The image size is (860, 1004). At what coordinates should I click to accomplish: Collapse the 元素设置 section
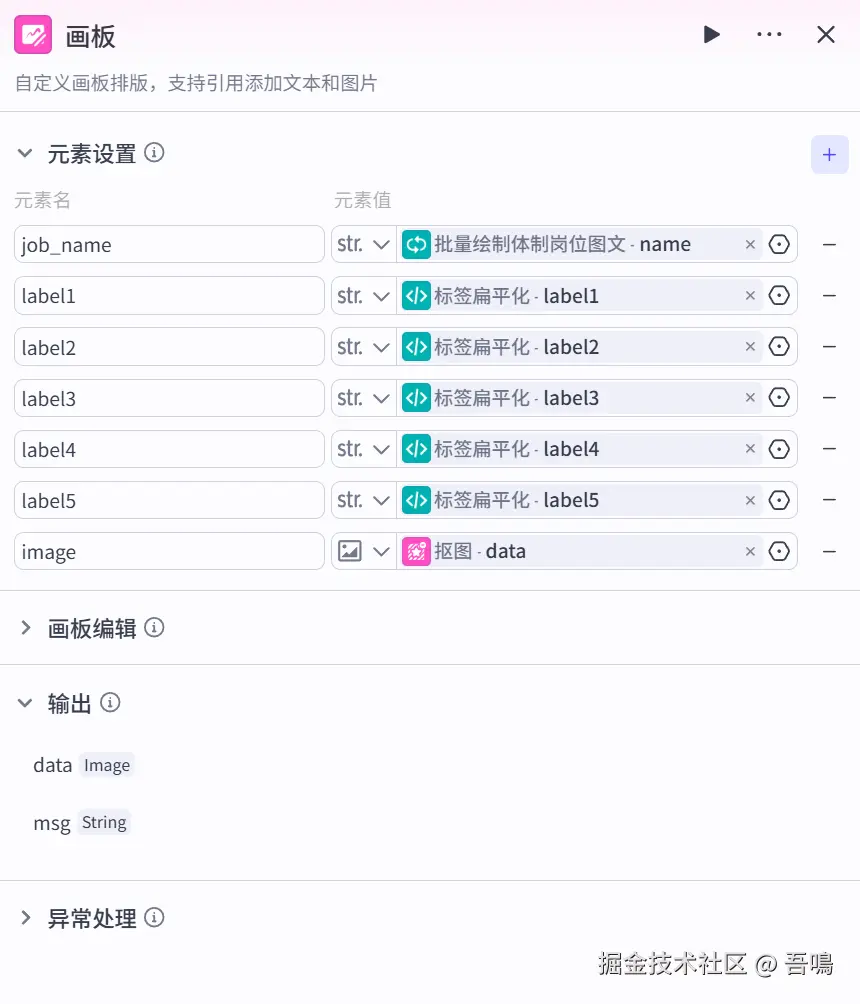click(26, 154)
